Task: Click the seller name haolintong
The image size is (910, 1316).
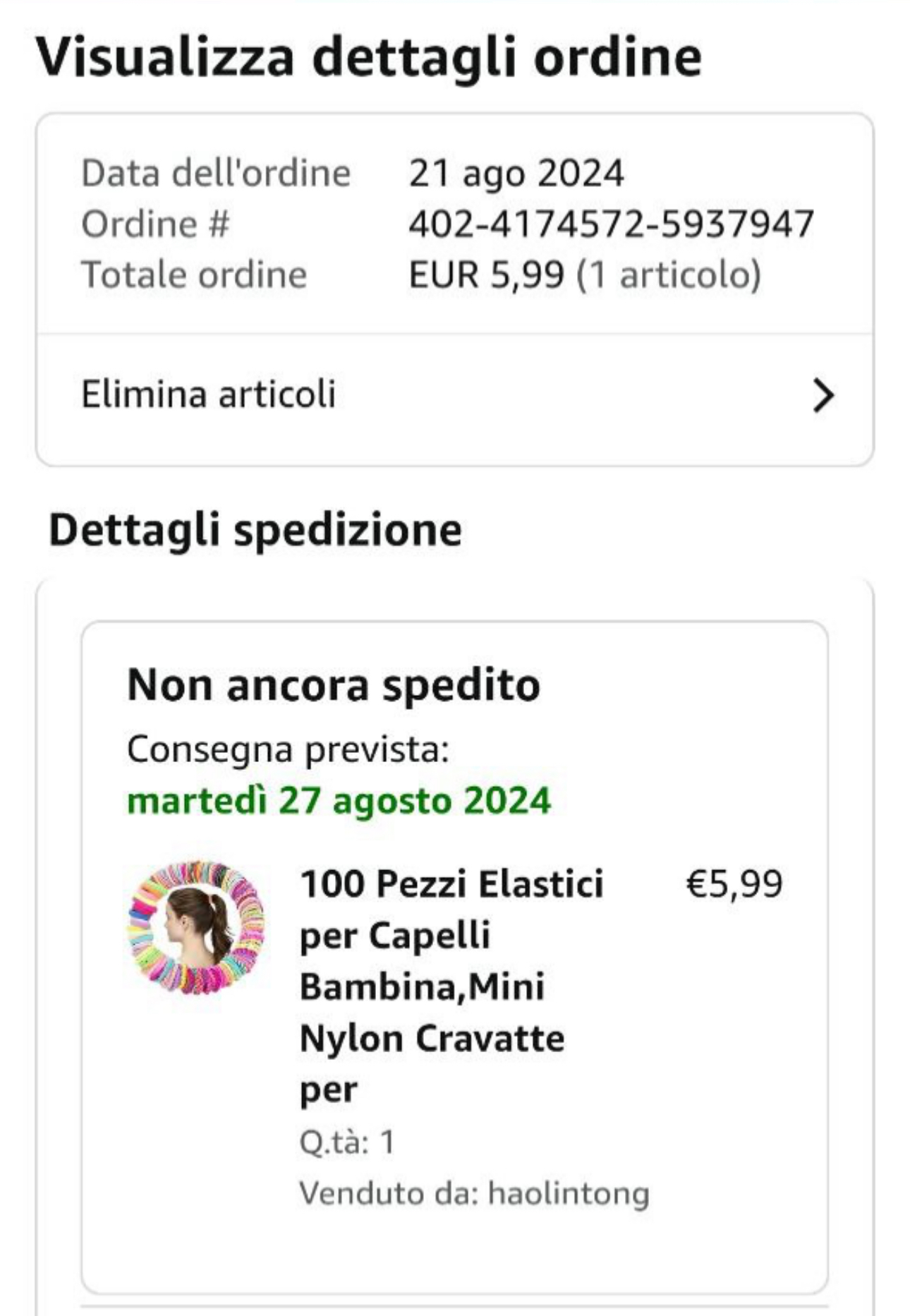Action: tap(569, 1194)
